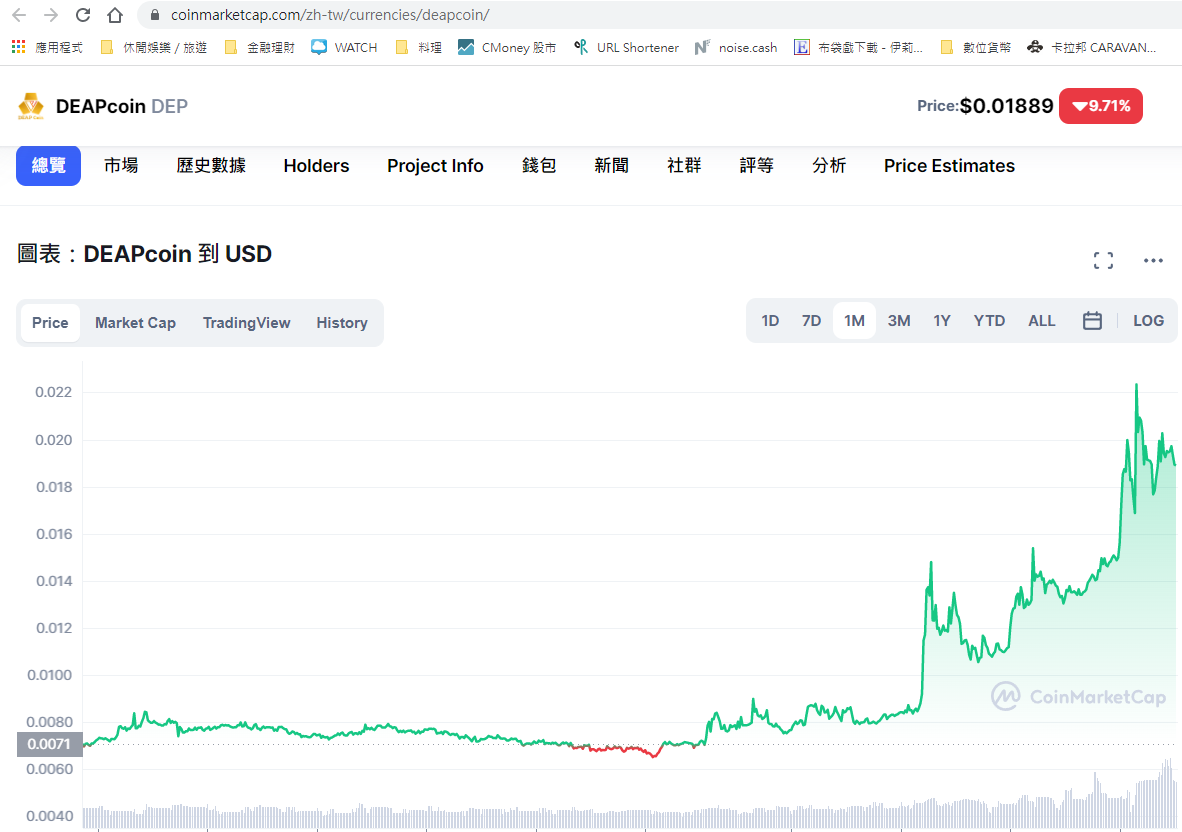Screen dimensions: 1182x832
Task: Open 休閒娛樂 / 旅遊 bookmark folder
Action: (x=154, y=47)
